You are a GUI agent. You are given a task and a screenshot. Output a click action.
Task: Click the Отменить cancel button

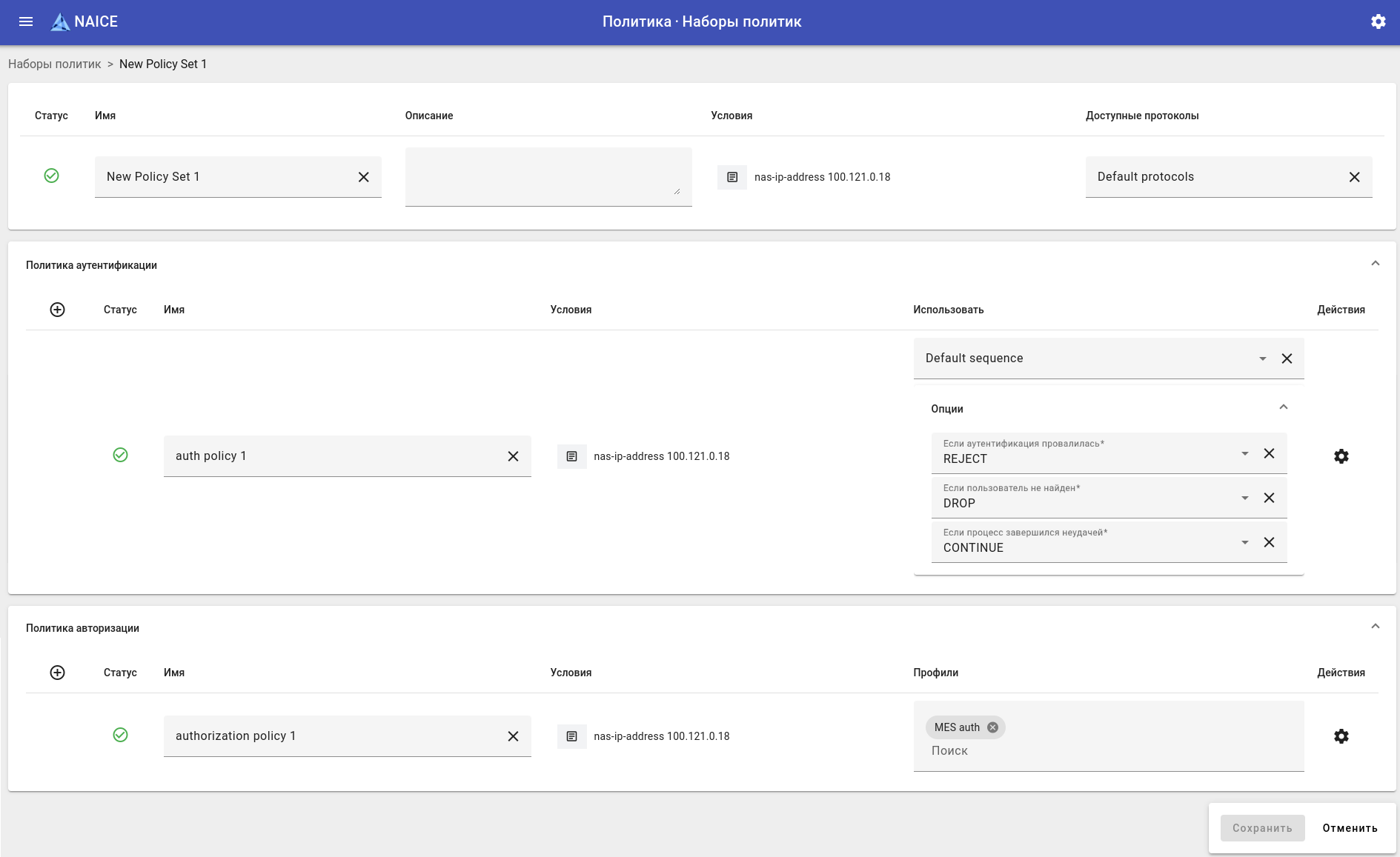click(1350, 828)
